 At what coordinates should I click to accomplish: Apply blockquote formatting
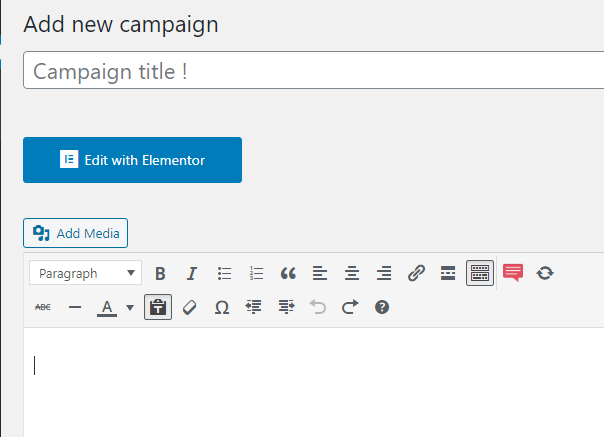coord(288,273)
